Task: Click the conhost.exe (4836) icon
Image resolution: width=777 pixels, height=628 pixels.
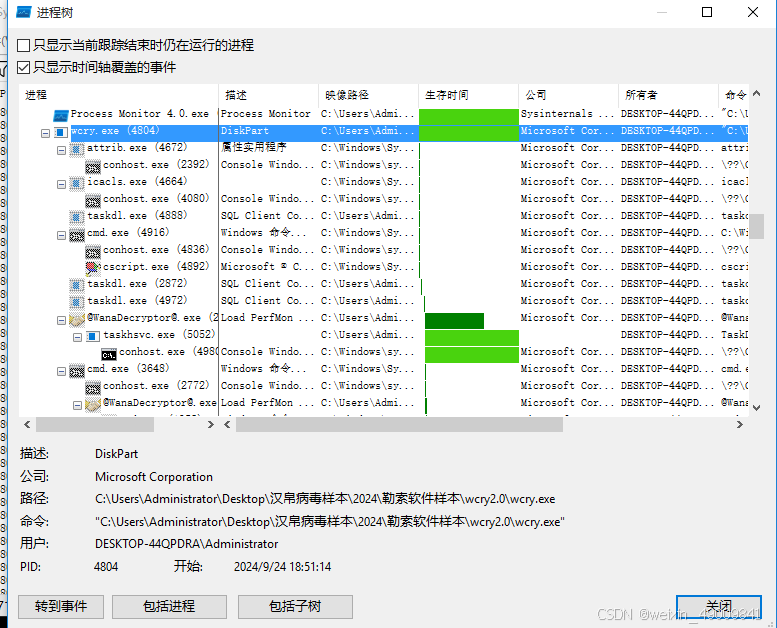Action: point(93,251)
